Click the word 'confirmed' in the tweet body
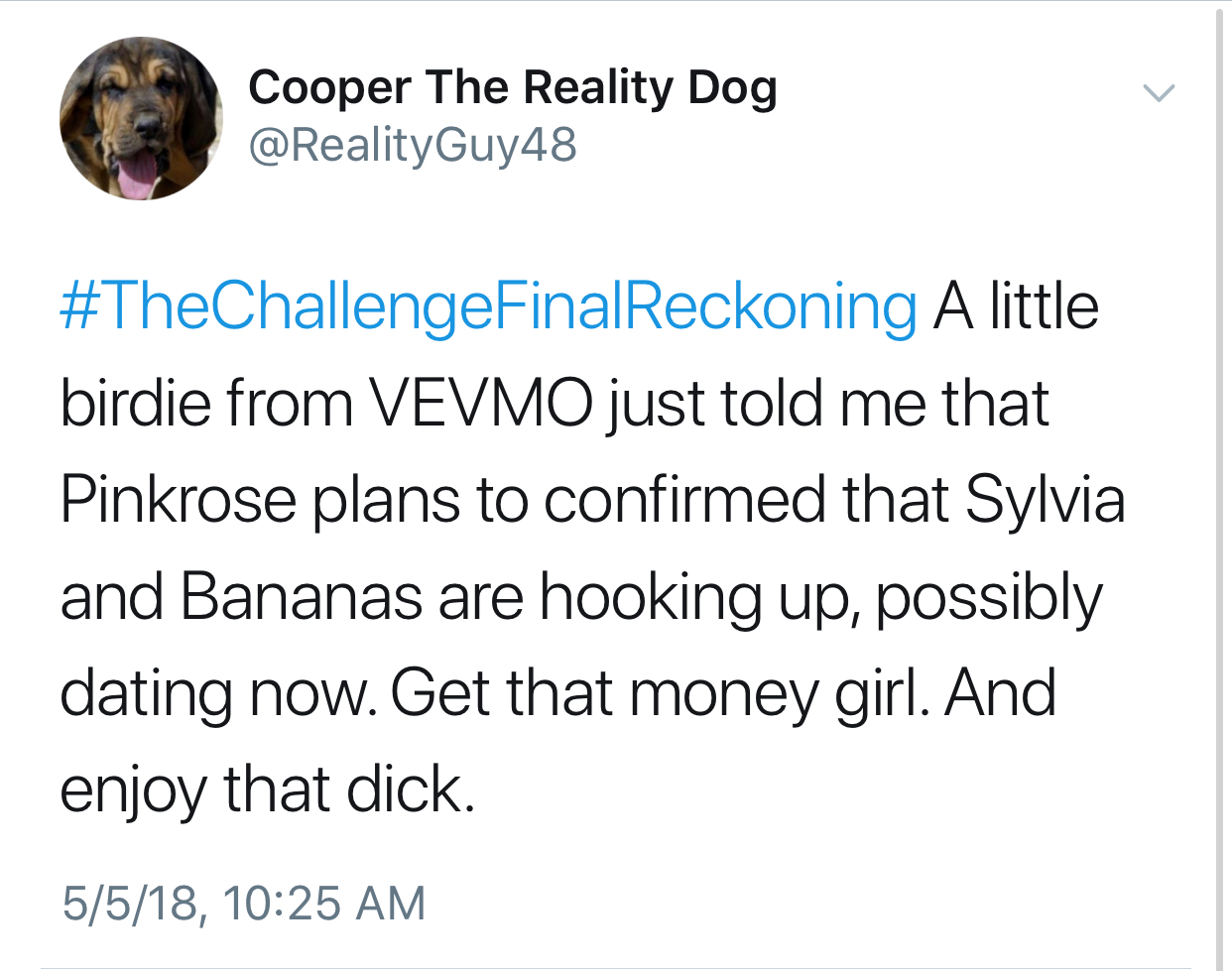The width and height of the screenshot is (1232, 971). click(683, 499)
